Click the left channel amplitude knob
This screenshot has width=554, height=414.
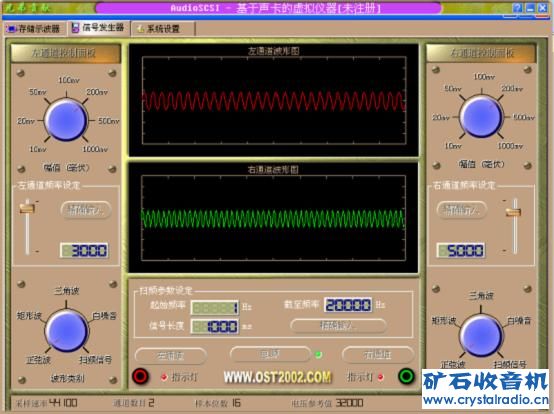[66, 120]
